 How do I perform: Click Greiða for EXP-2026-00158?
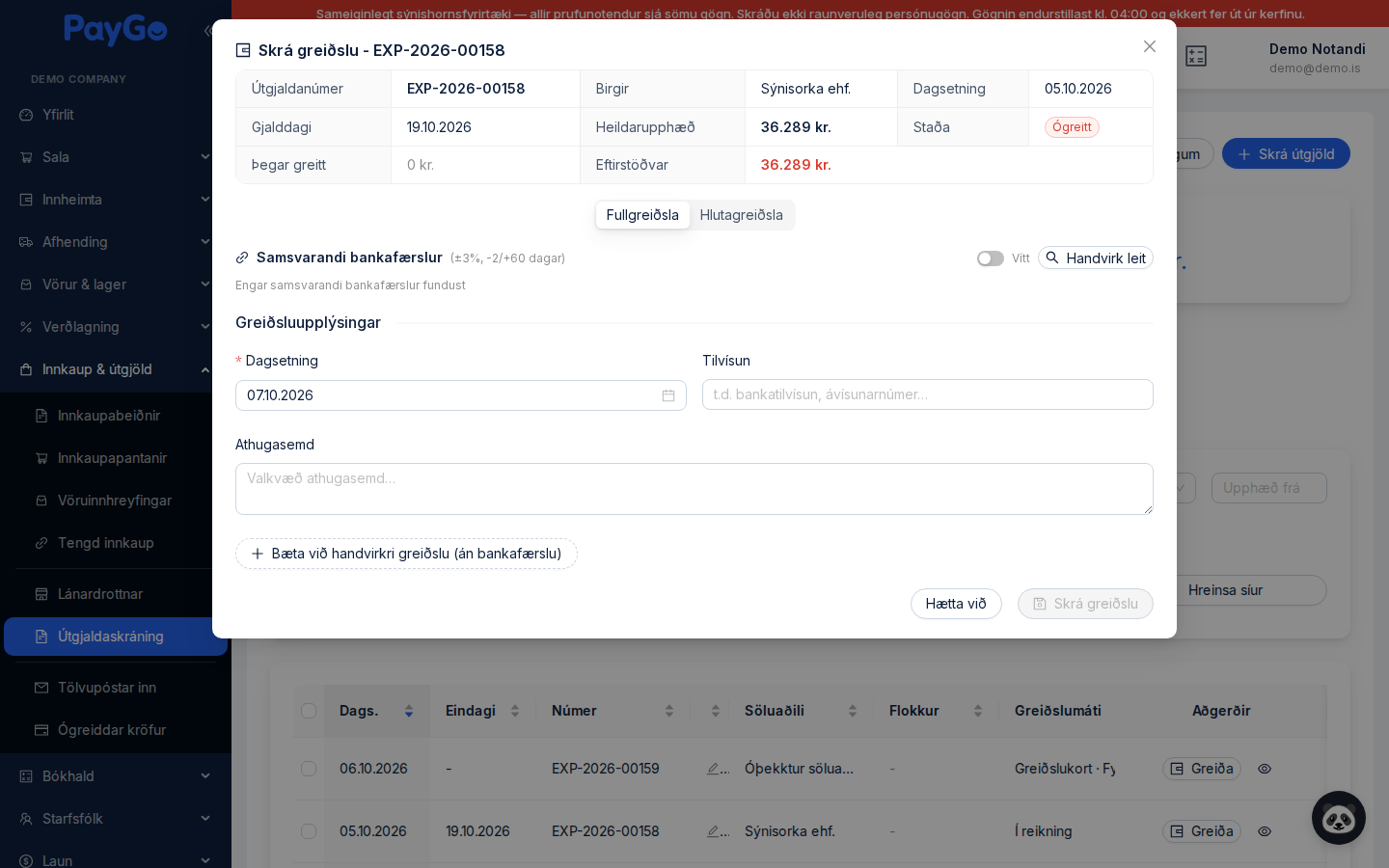[x=1202, y=831]
